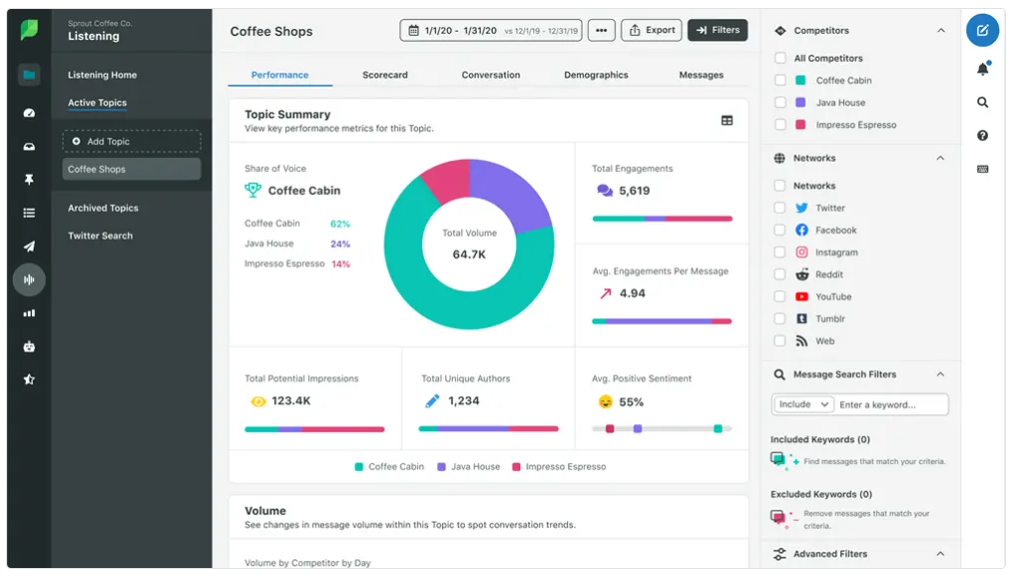Open the date range picker
Screen dimensions: 1013x581
(491, 30)
